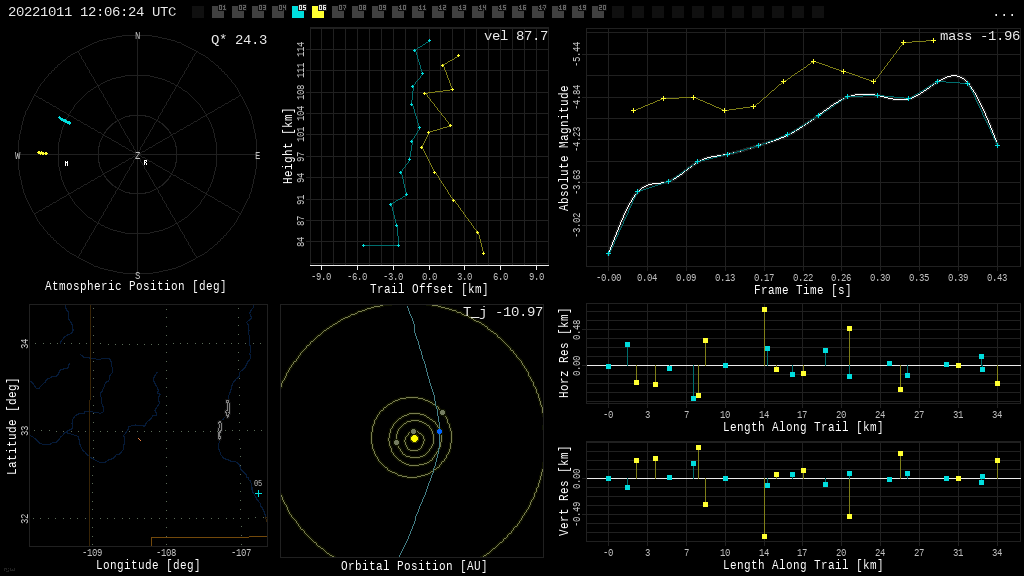The height and width of the screenshot is (576, 1024).
Task: Select station square 07 in top bar
Action: pyautogui.click(x=338, y=12)
